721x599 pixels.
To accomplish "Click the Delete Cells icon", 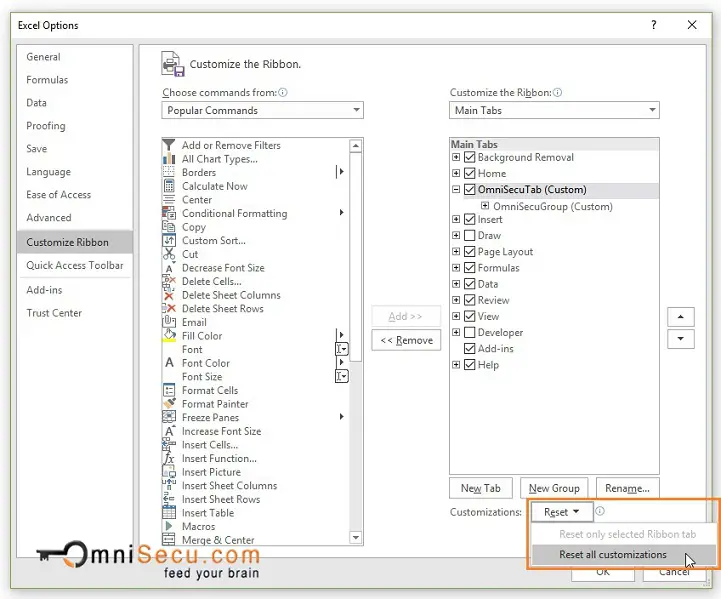I will 169,281.
